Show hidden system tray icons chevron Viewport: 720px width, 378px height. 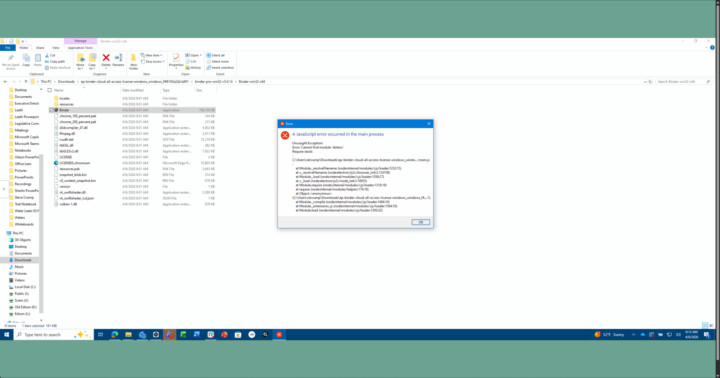pos(633,335)
